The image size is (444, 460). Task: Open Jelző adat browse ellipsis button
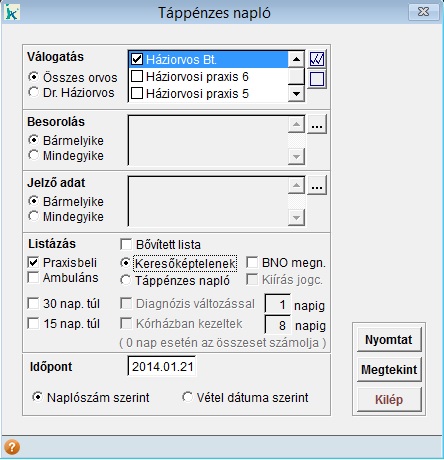coord(317,186)
